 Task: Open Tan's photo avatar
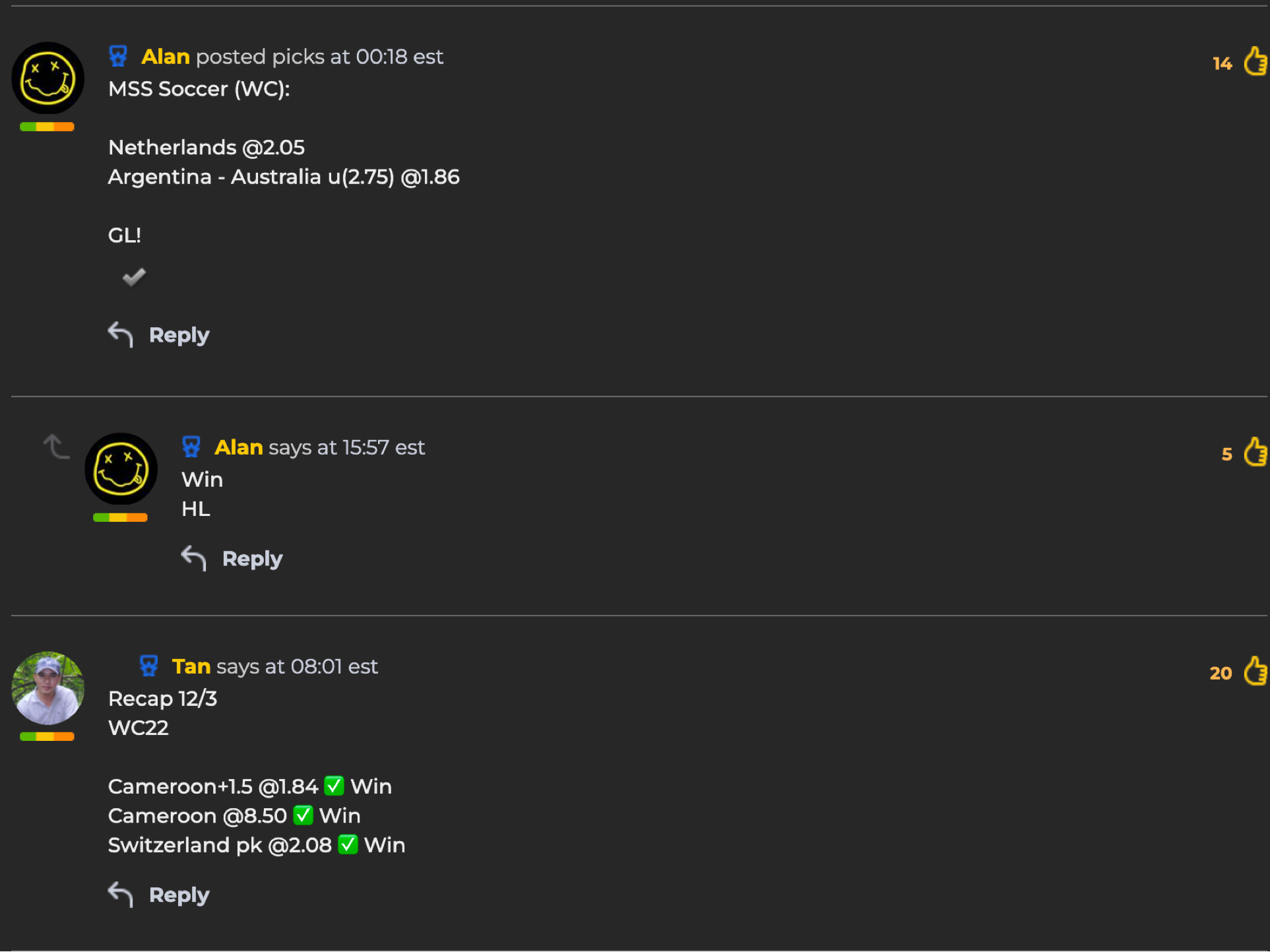48,688
